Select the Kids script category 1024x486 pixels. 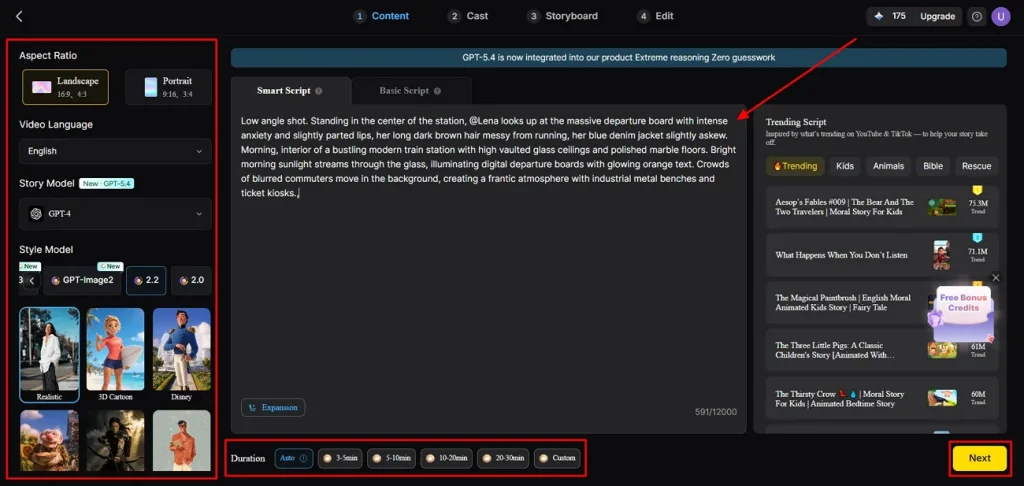[x=845, y=166]
